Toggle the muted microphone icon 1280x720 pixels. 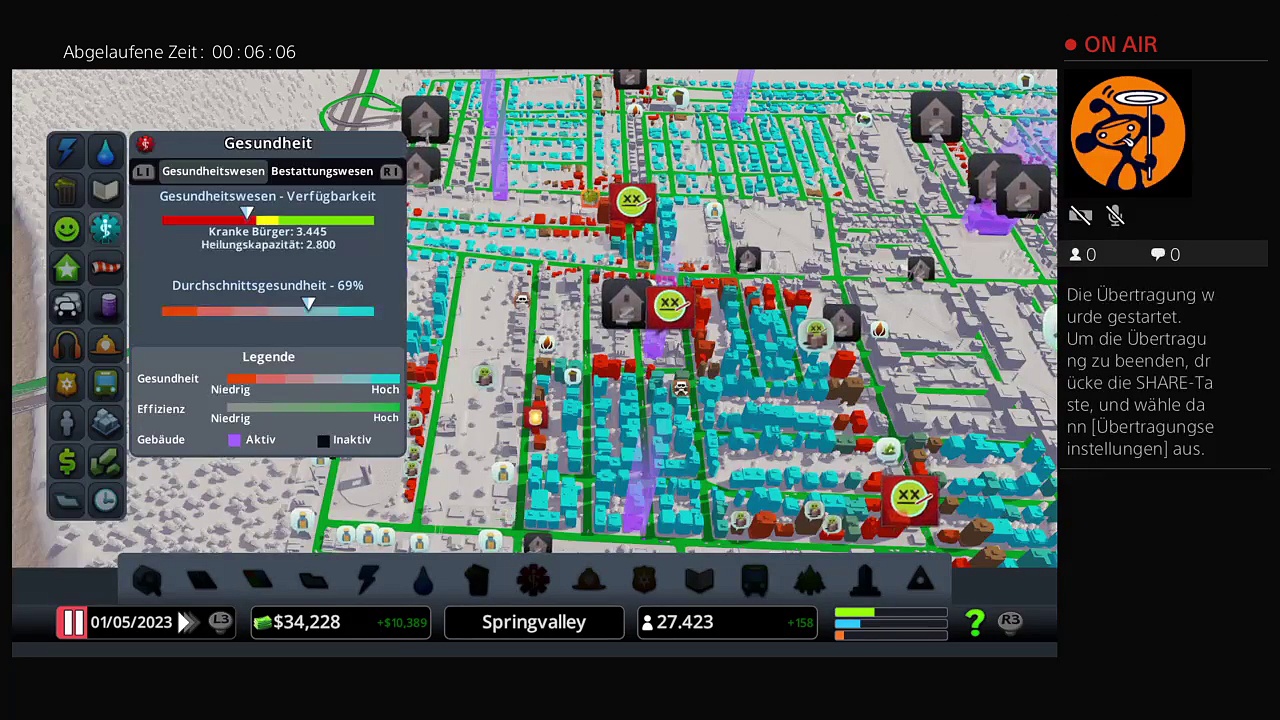pyautogui.click(x=1116, y=216)
